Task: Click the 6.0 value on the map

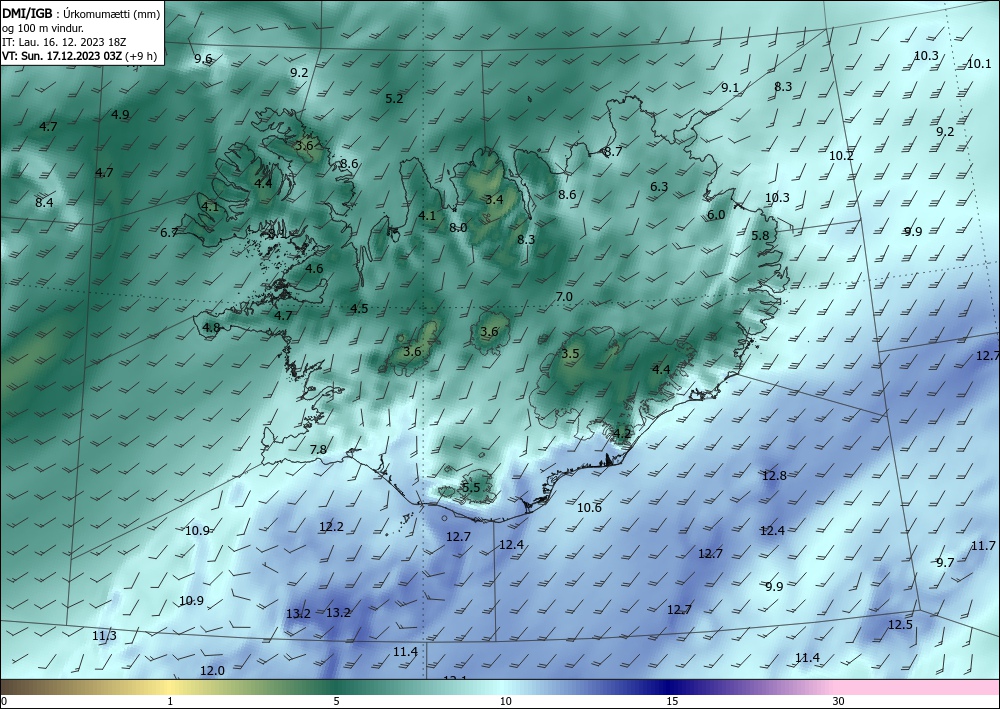Action: pos(716,215)
